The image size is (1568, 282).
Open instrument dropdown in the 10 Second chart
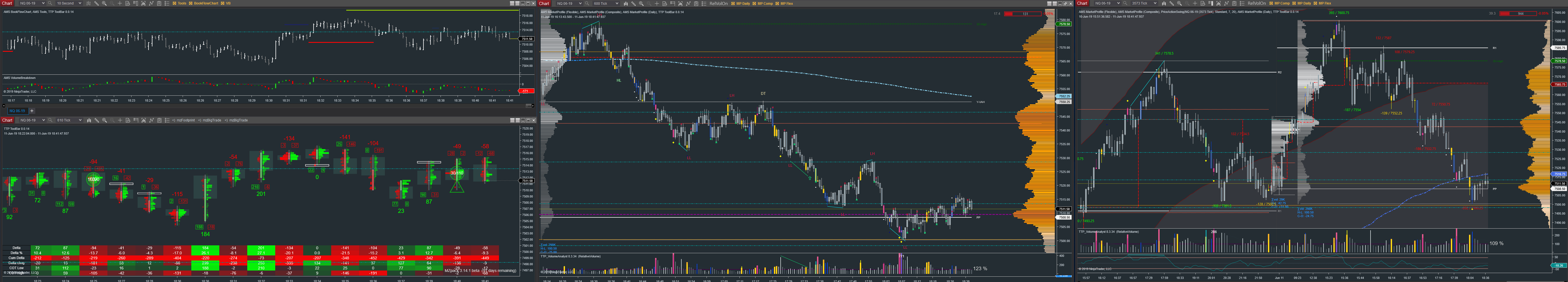32,3
